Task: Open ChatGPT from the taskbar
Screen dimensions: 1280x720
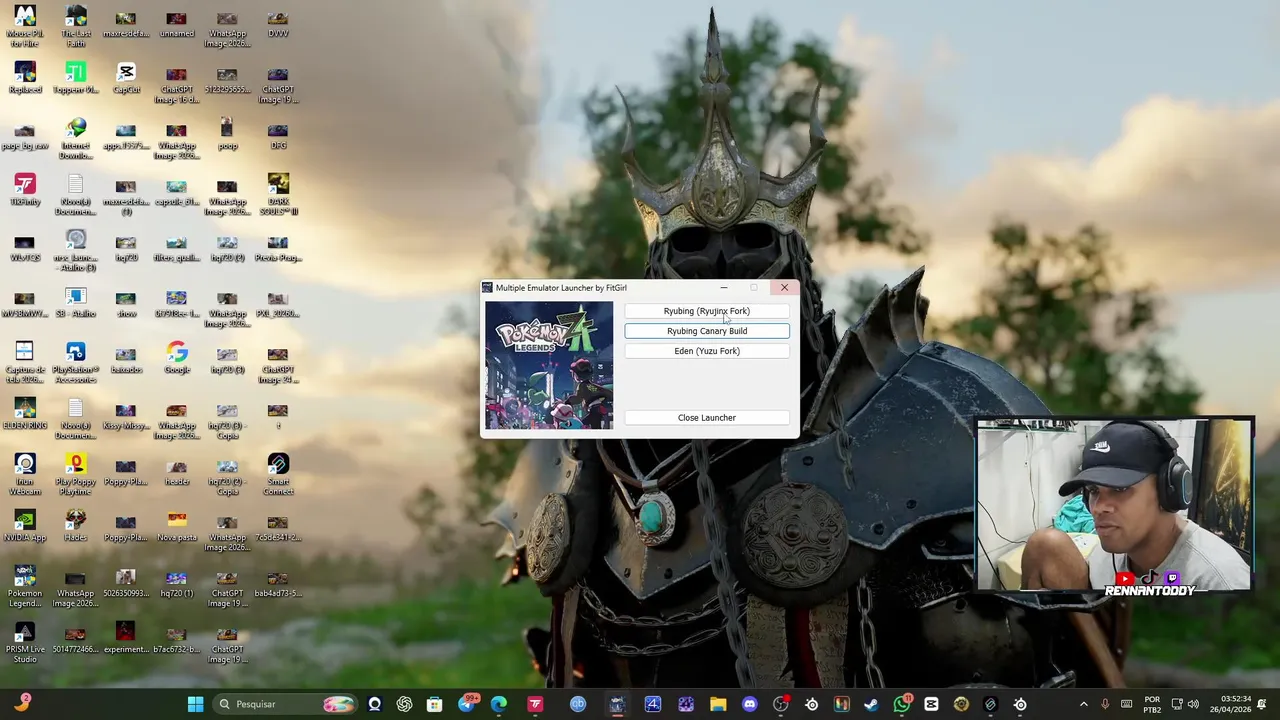Action: (x=405, y=704)
